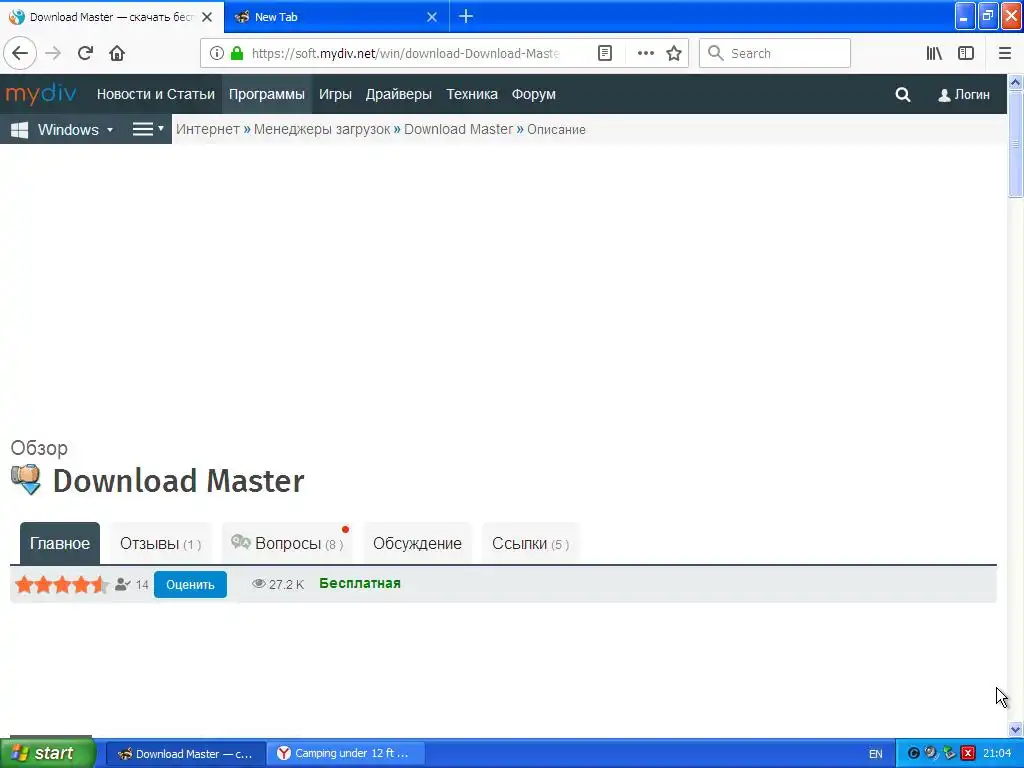Open the Форум menu item
The height and width of the screenshot is (768, 1024).
[x=534, y=94]
